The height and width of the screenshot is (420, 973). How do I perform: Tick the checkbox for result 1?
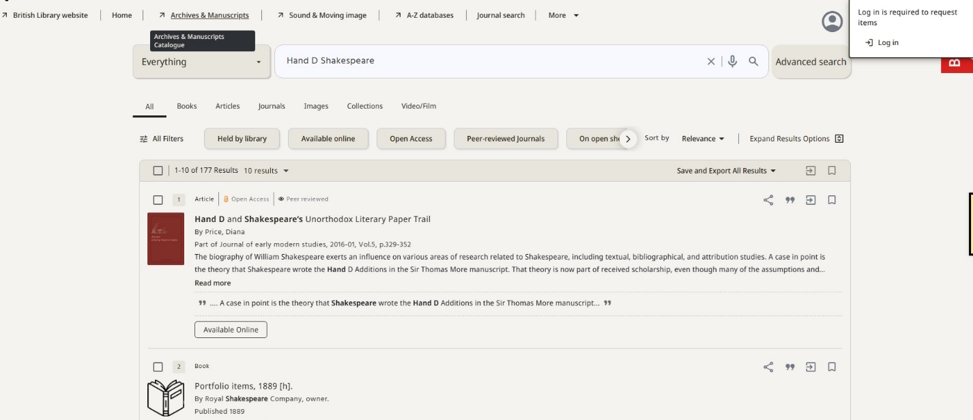(158, 200)
